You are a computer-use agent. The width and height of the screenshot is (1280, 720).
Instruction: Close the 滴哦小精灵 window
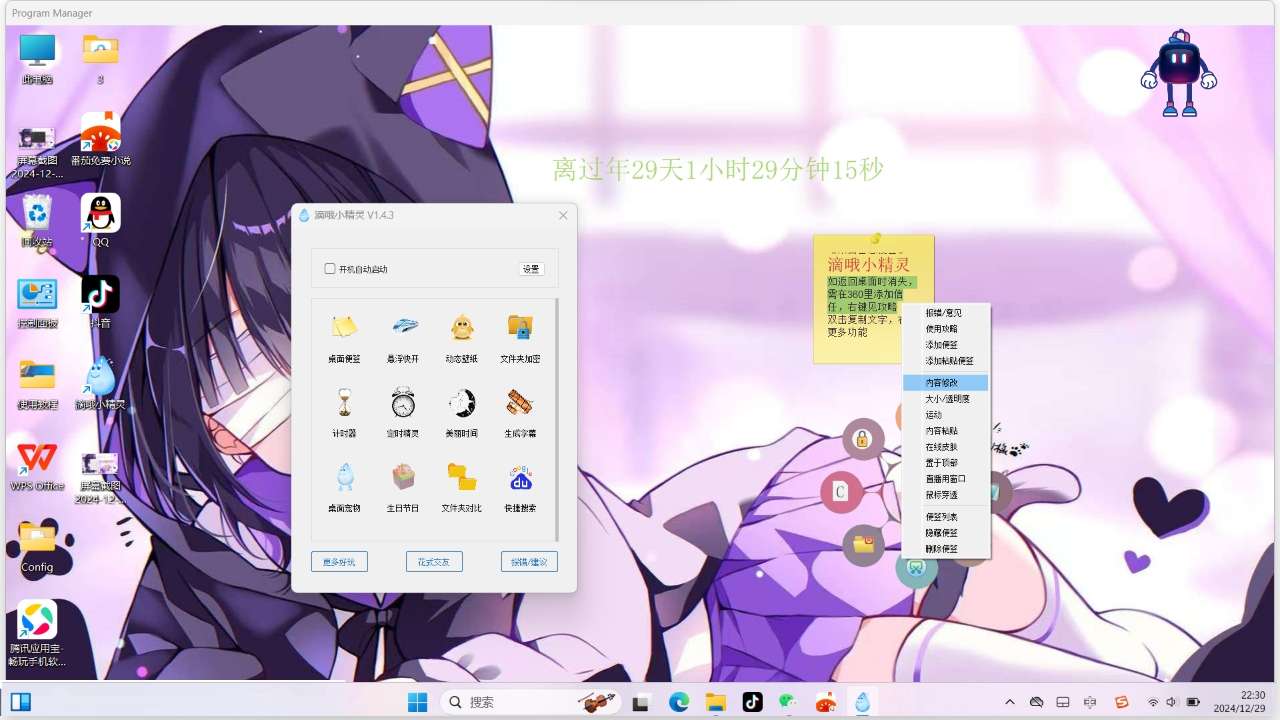[x=563, y=215]
